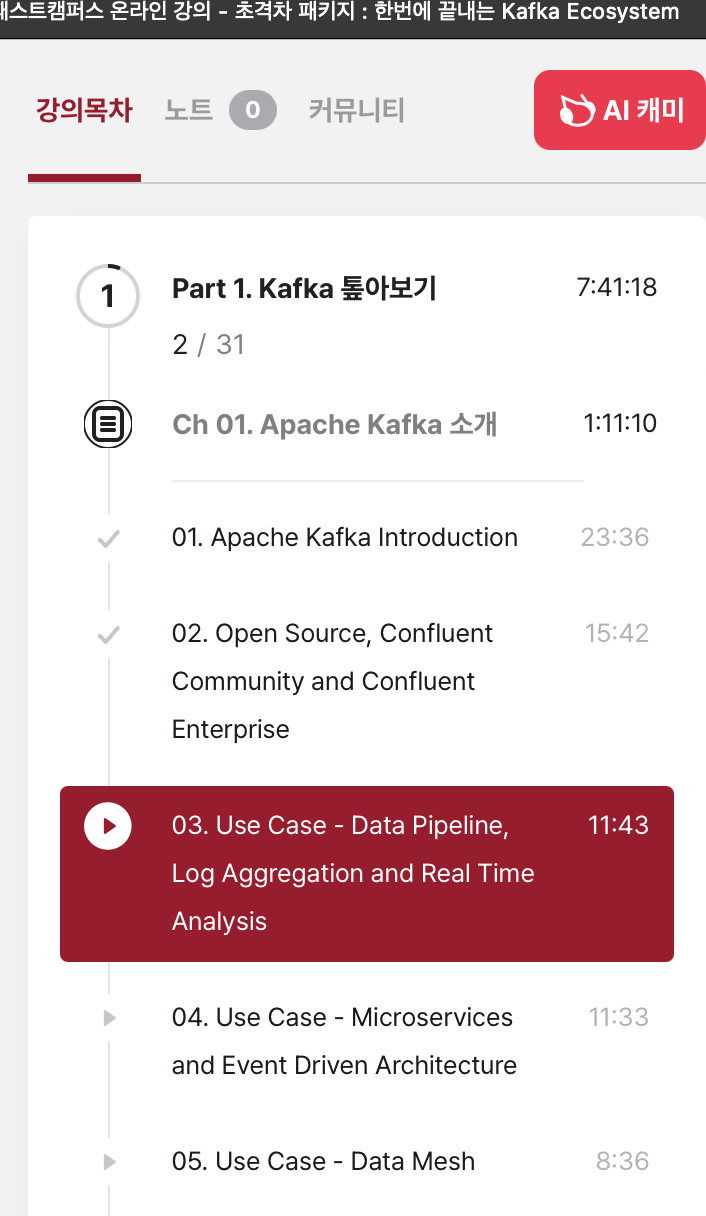Viewport: 706px width, 1216px height.
Task: Open lecture 01. Apache Kafka Introduction
Action: point(345,537)
